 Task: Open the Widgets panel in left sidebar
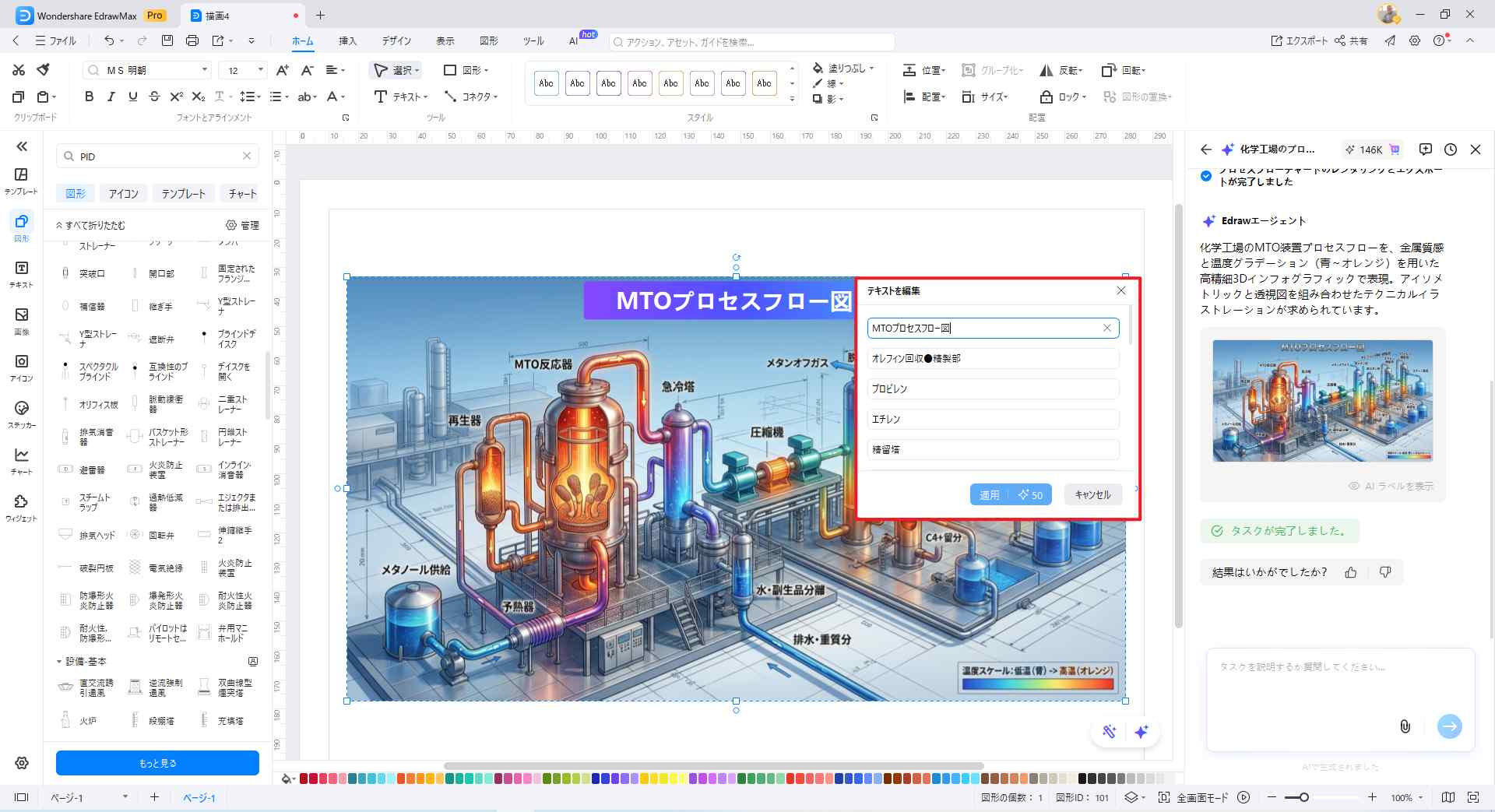tap(22, 507)
